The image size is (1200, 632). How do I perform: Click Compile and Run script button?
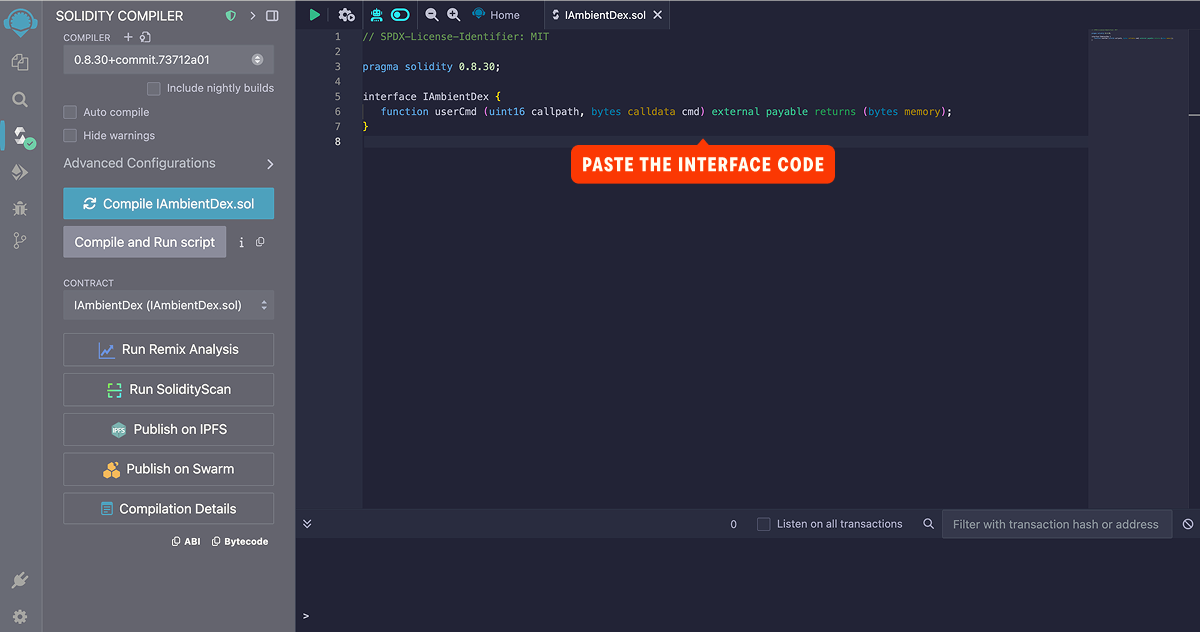tap(145, 242)
